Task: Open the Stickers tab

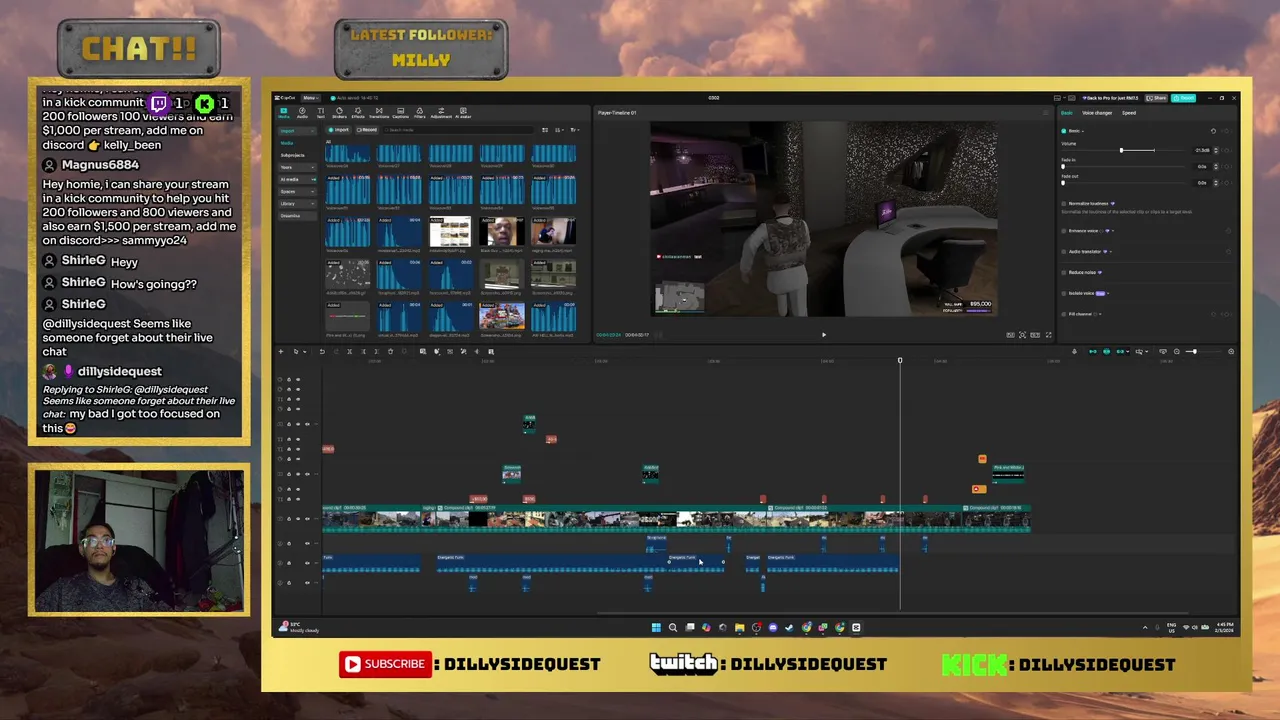Action: (x=339, y=112)
